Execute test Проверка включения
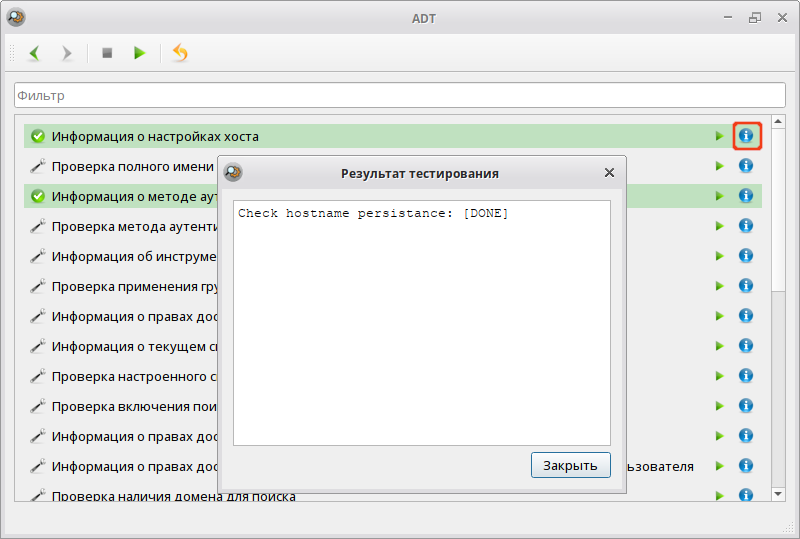Screen dimensions: 800x539 point(719,406)
